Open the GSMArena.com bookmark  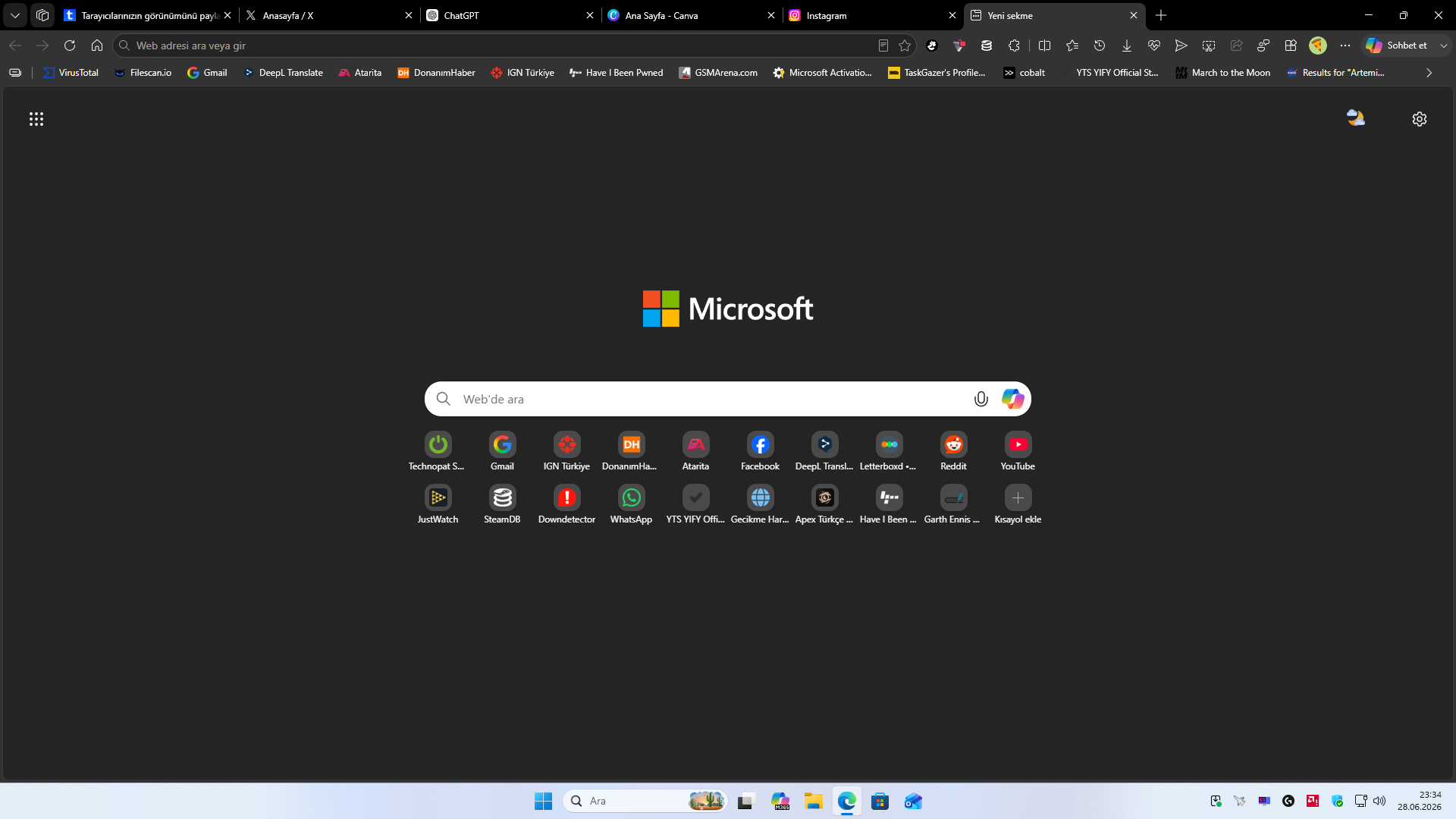point(718,73)
